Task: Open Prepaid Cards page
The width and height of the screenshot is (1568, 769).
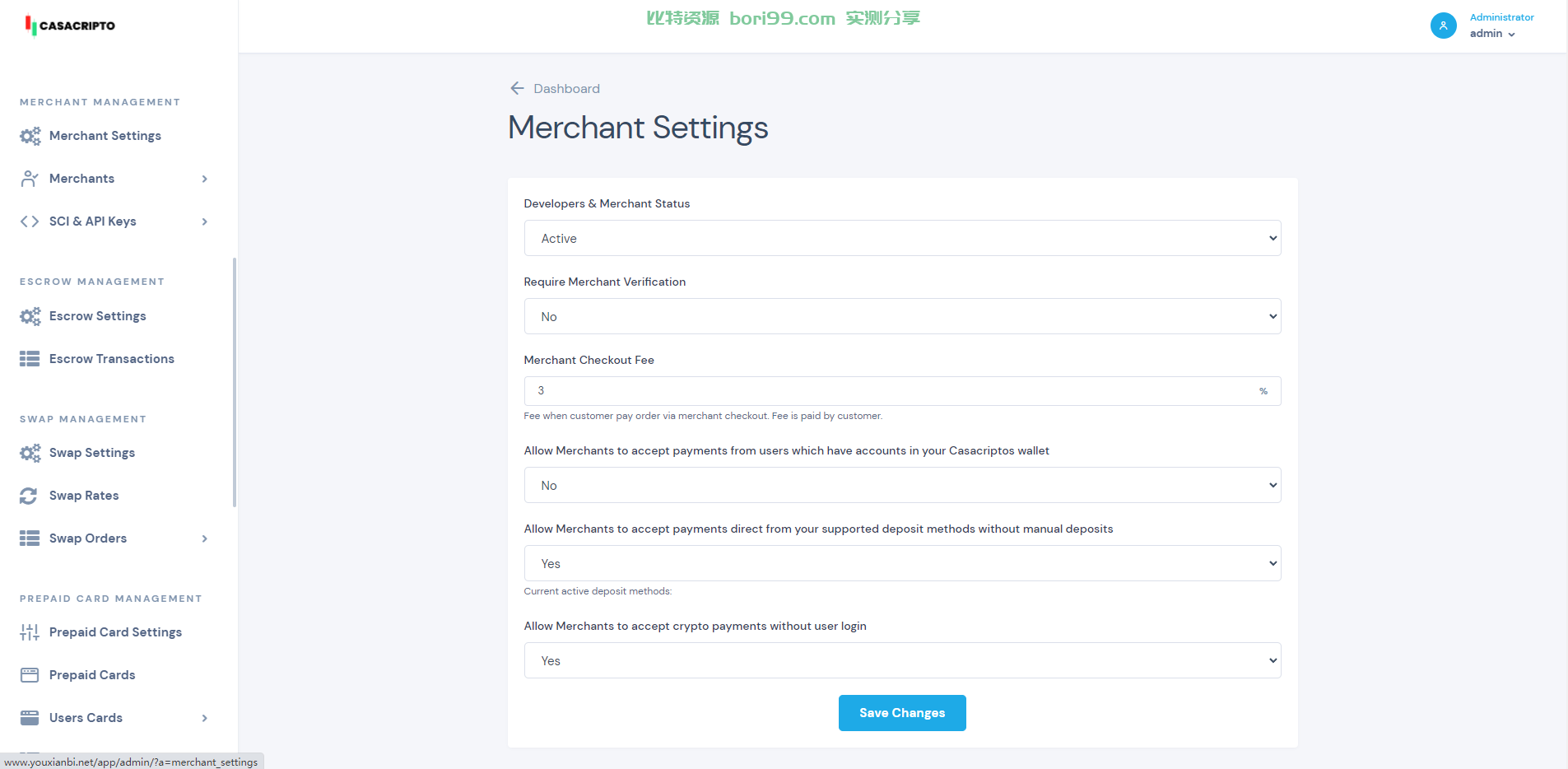Action: [x=92, y=675]
